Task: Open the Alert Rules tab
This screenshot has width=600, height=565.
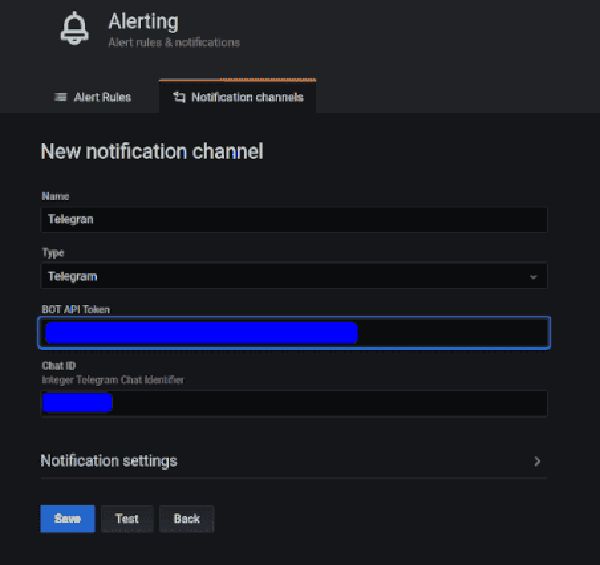Action: 93,97
